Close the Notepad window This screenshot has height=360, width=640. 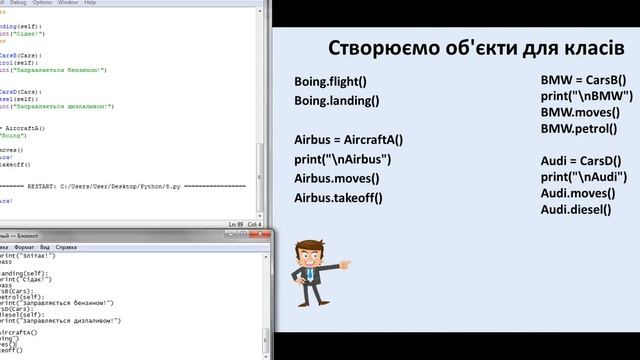tap(260, 234)
